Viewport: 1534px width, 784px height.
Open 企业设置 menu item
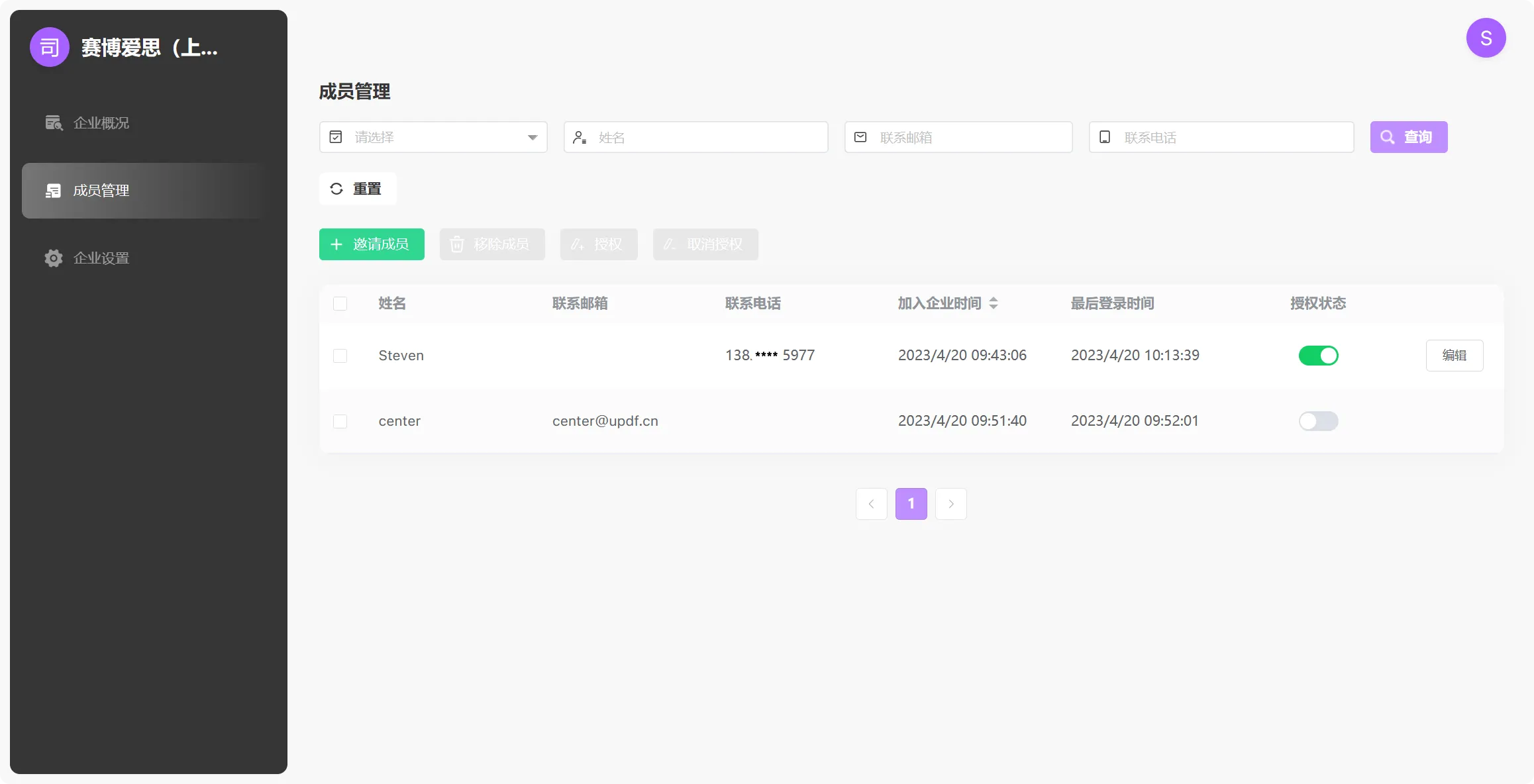[101, 258]
